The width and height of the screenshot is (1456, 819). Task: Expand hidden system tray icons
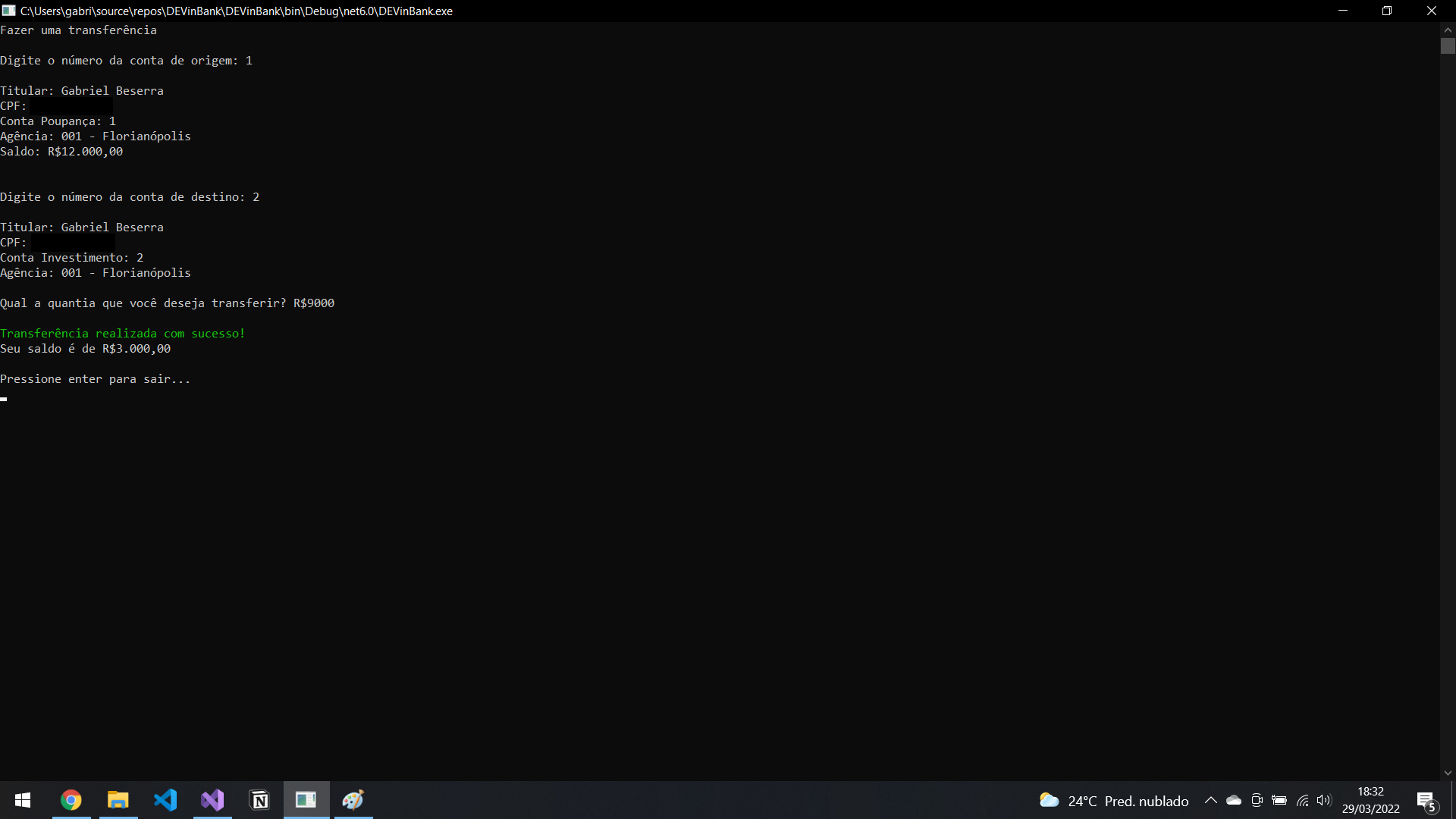tap(1211, 800)
